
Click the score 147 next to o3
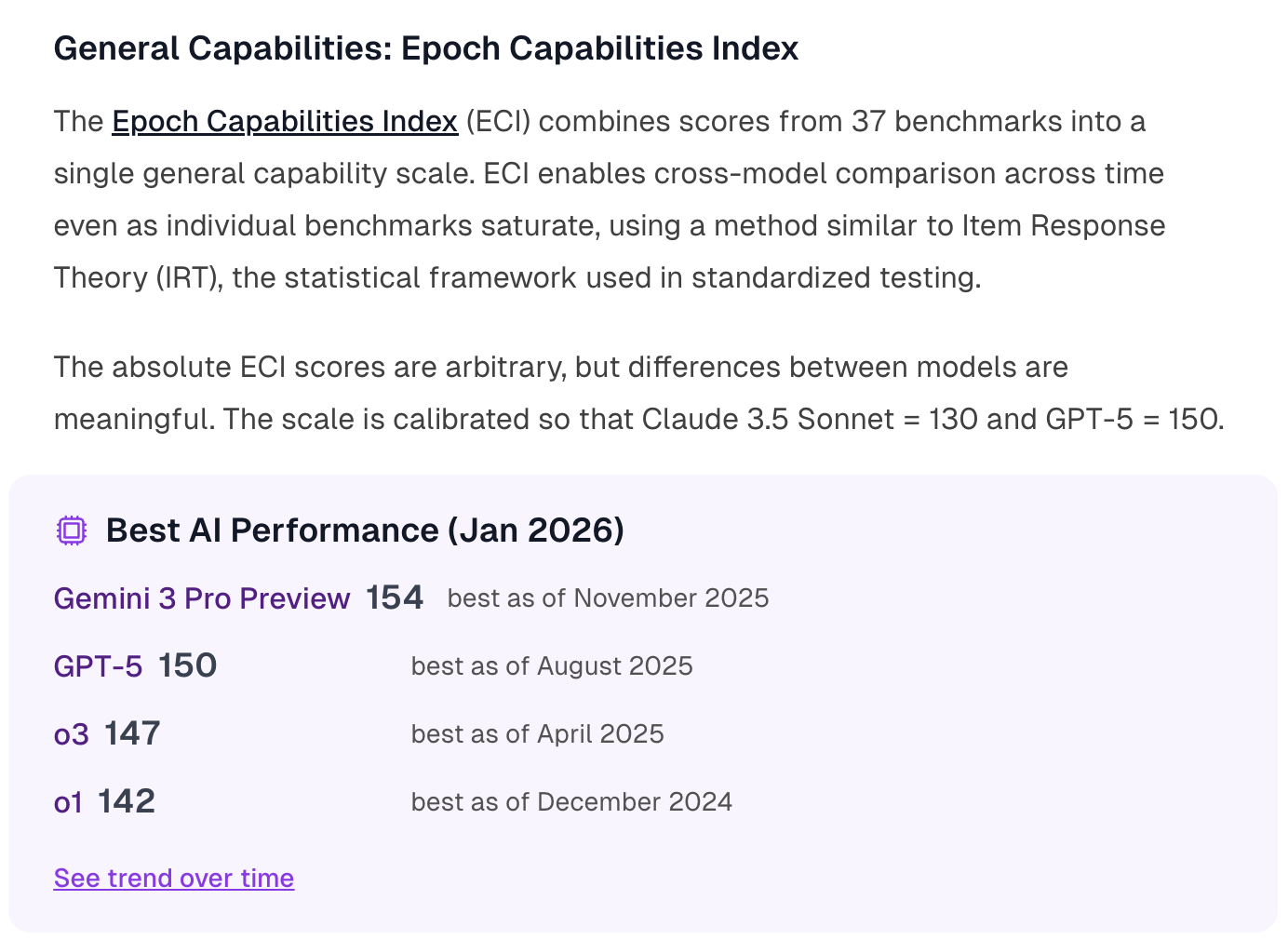(132, 733)
